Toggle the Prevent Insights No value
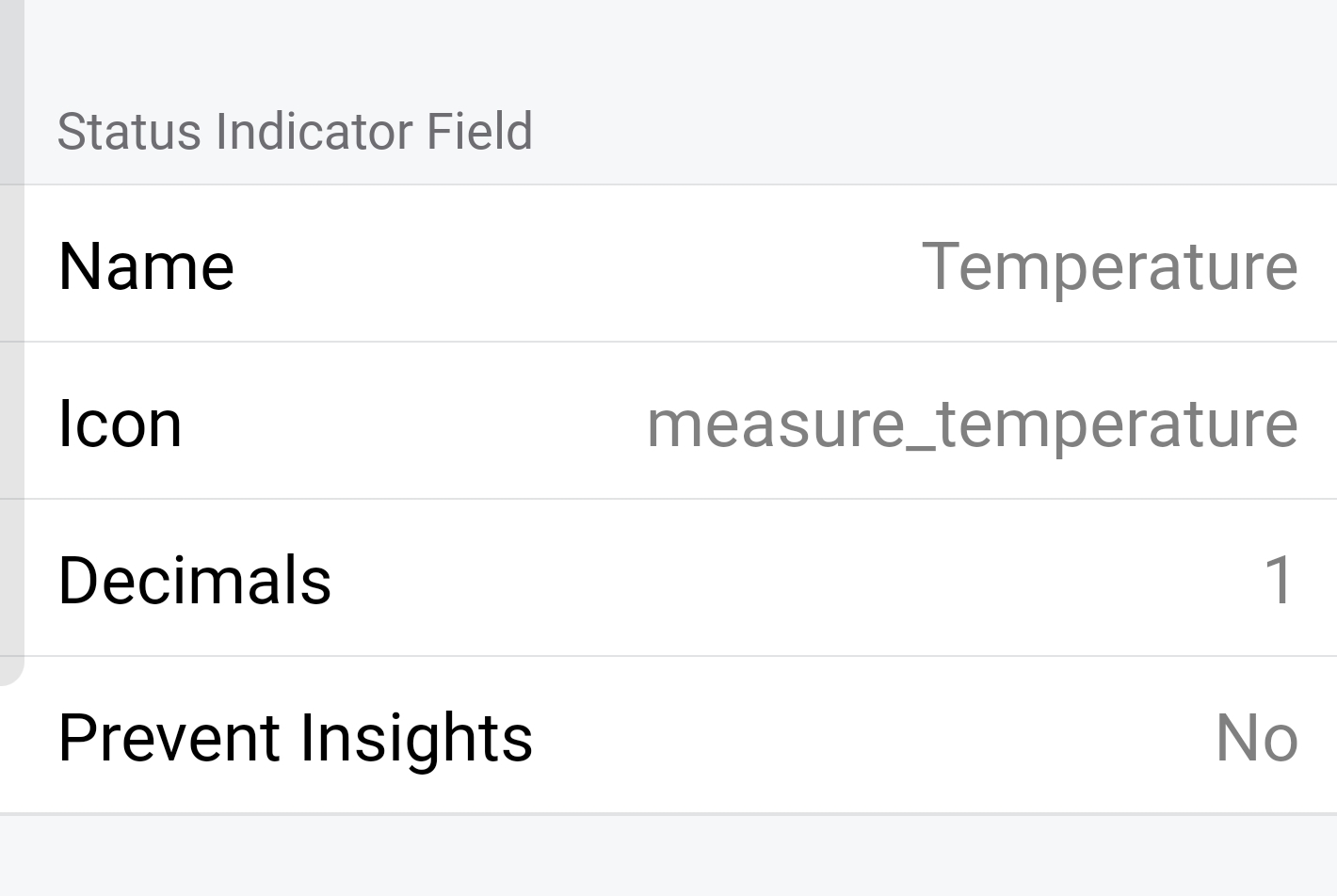The image size is (1337, 896). pos(1256,737)
